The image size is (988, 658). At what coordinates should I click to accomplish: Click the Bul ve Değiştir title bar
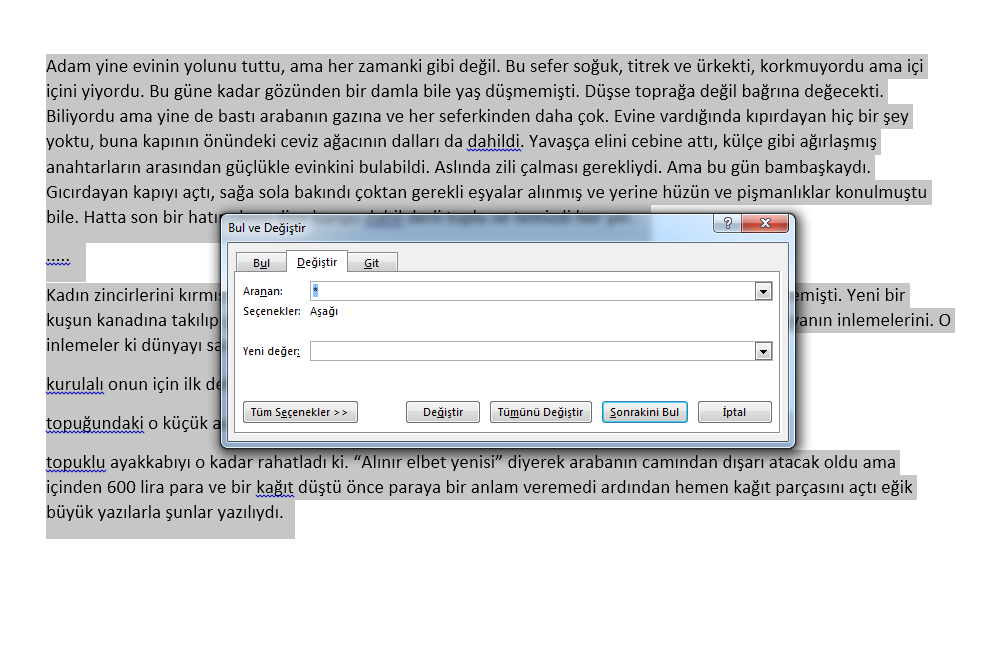click(x=466, y=228)
